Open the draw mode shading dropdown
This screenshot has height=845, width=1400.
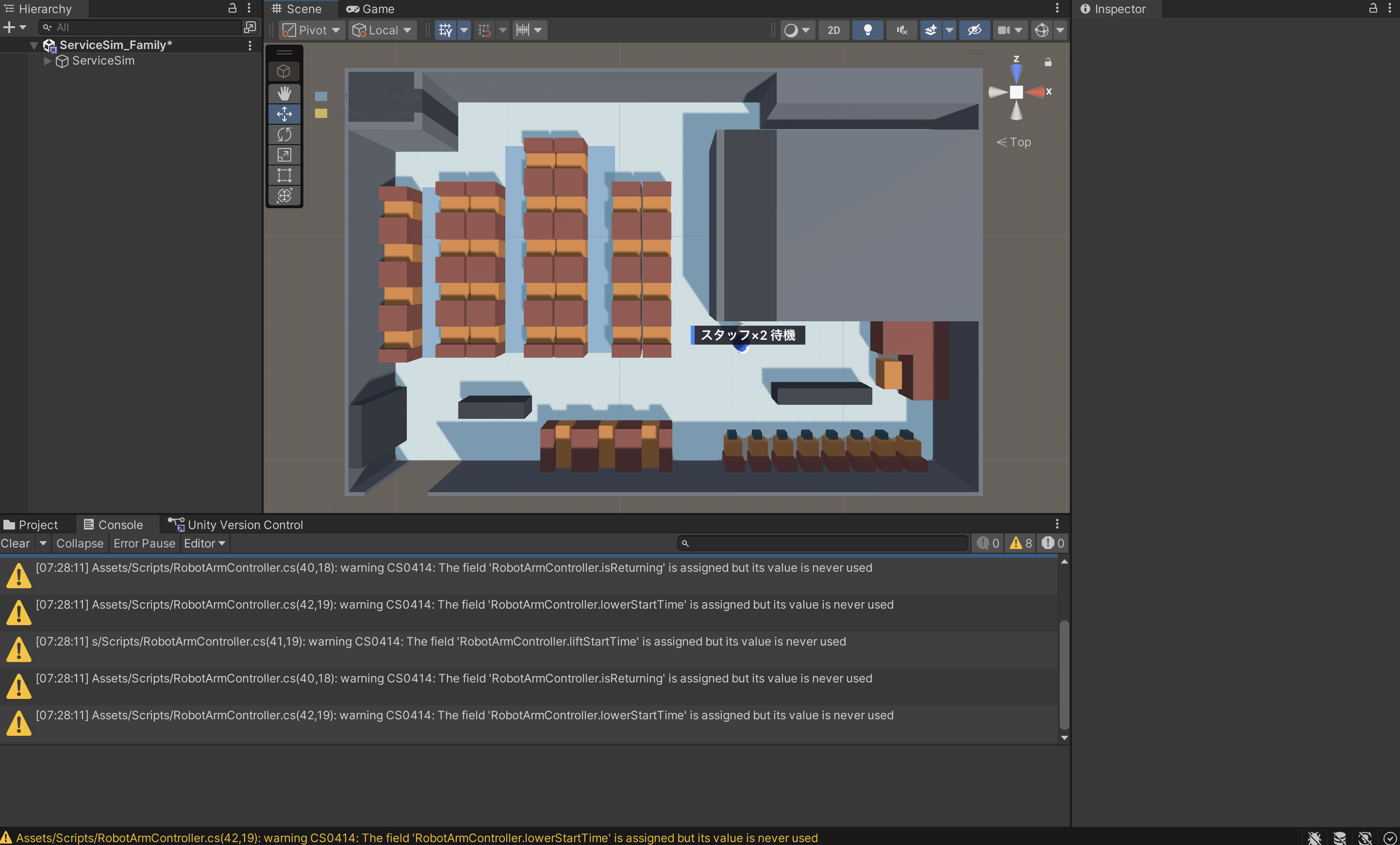797,30
